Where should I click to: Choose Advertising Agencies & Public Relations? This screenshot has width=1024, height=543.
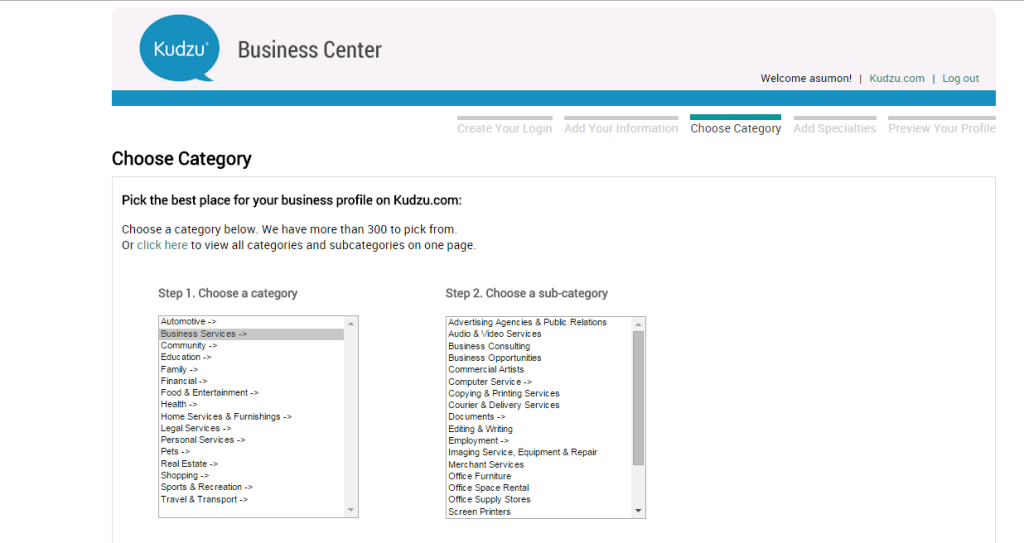[x=539, y=322]
